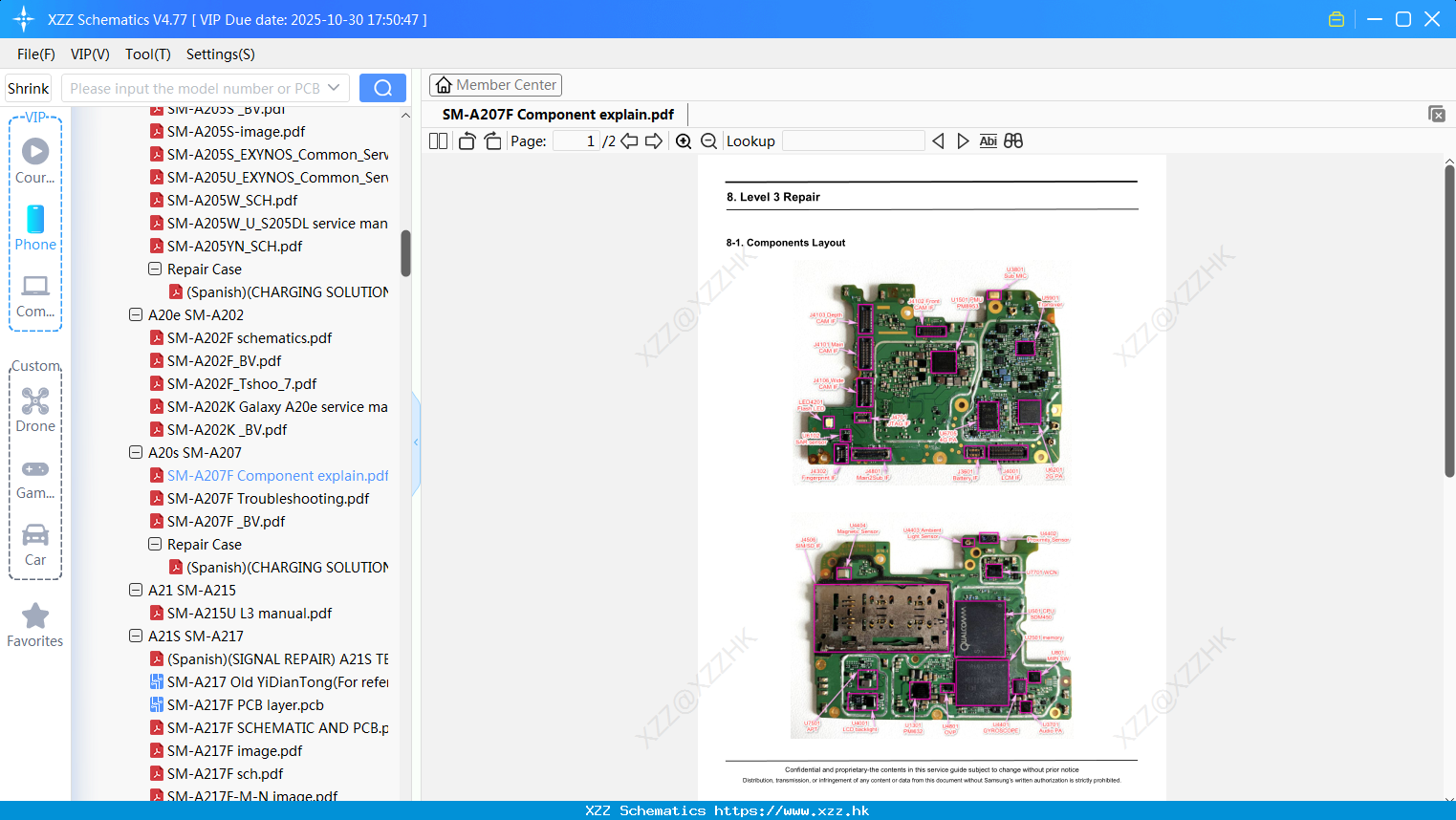Zoom out of the PDF
This screenshot has height=820, width=1456.
(708, 140)
